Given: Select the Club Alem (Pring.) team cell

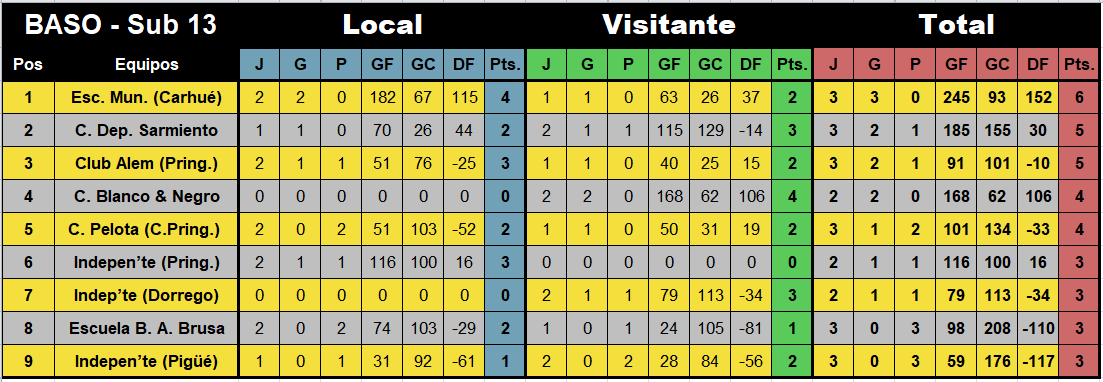Looking at the screenshot, I should 147,164.
